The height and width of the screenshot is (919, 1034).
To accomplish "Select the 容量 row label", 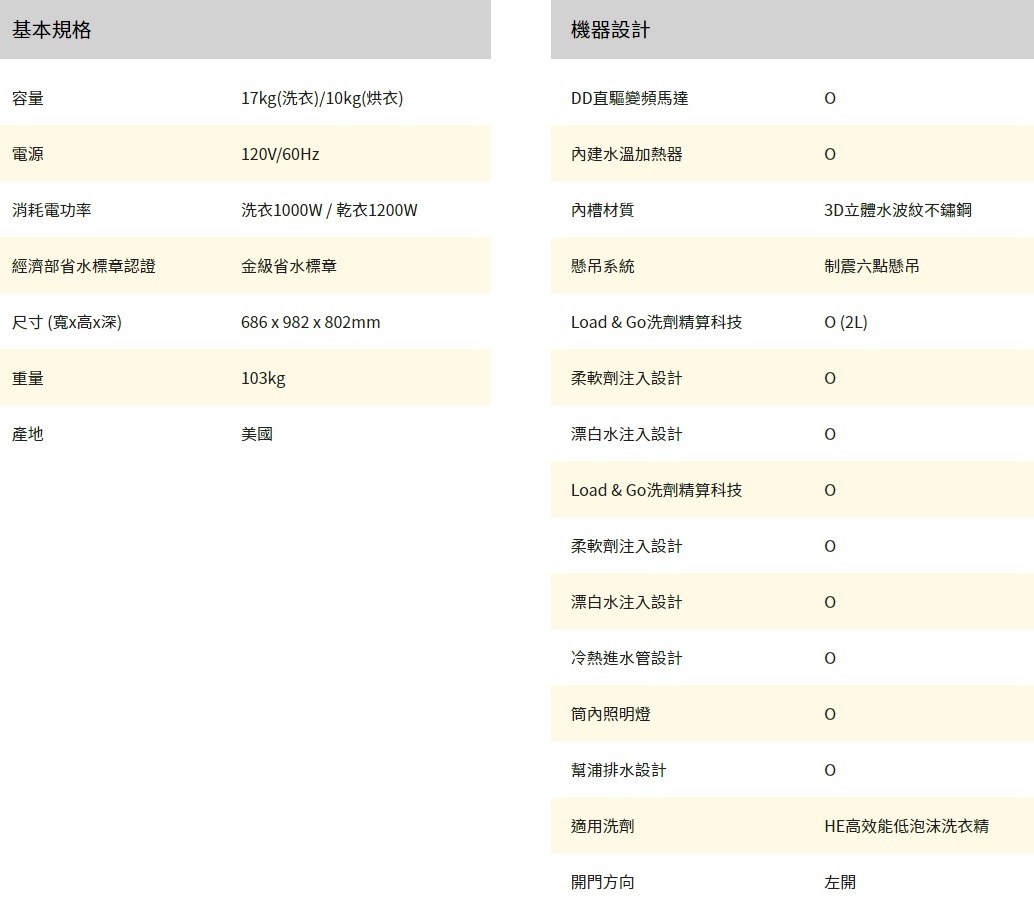I will 28,98.
